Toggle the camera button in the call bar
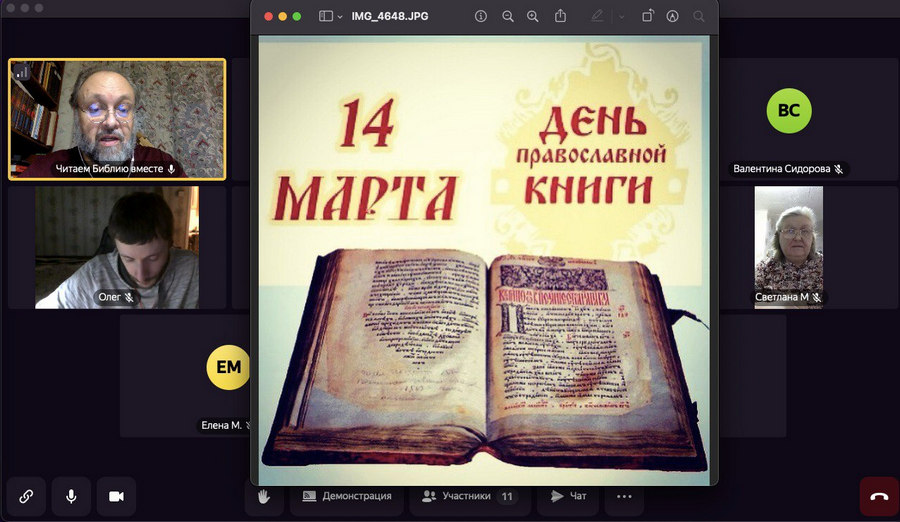Screen dimensions: 900x522 pyautogui.click(x=117, y=496)
